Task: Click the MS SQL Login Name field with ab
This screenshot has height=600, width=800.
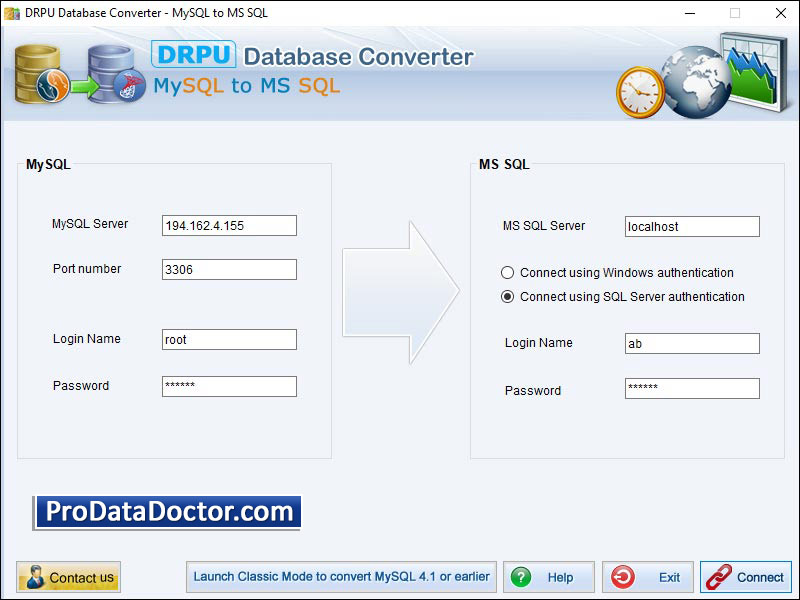Action: [692, 343]
